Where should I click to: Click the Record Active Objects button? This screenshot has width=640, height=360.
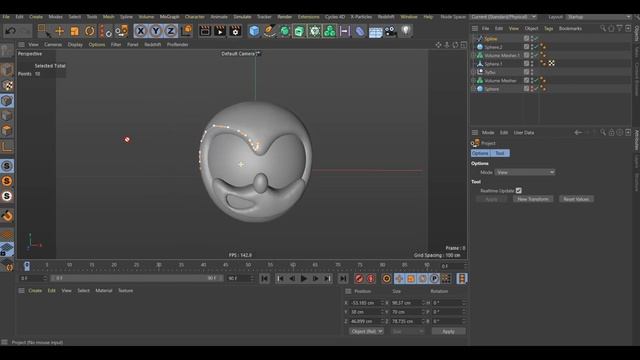pyautogui.click(x=359, y=279)
